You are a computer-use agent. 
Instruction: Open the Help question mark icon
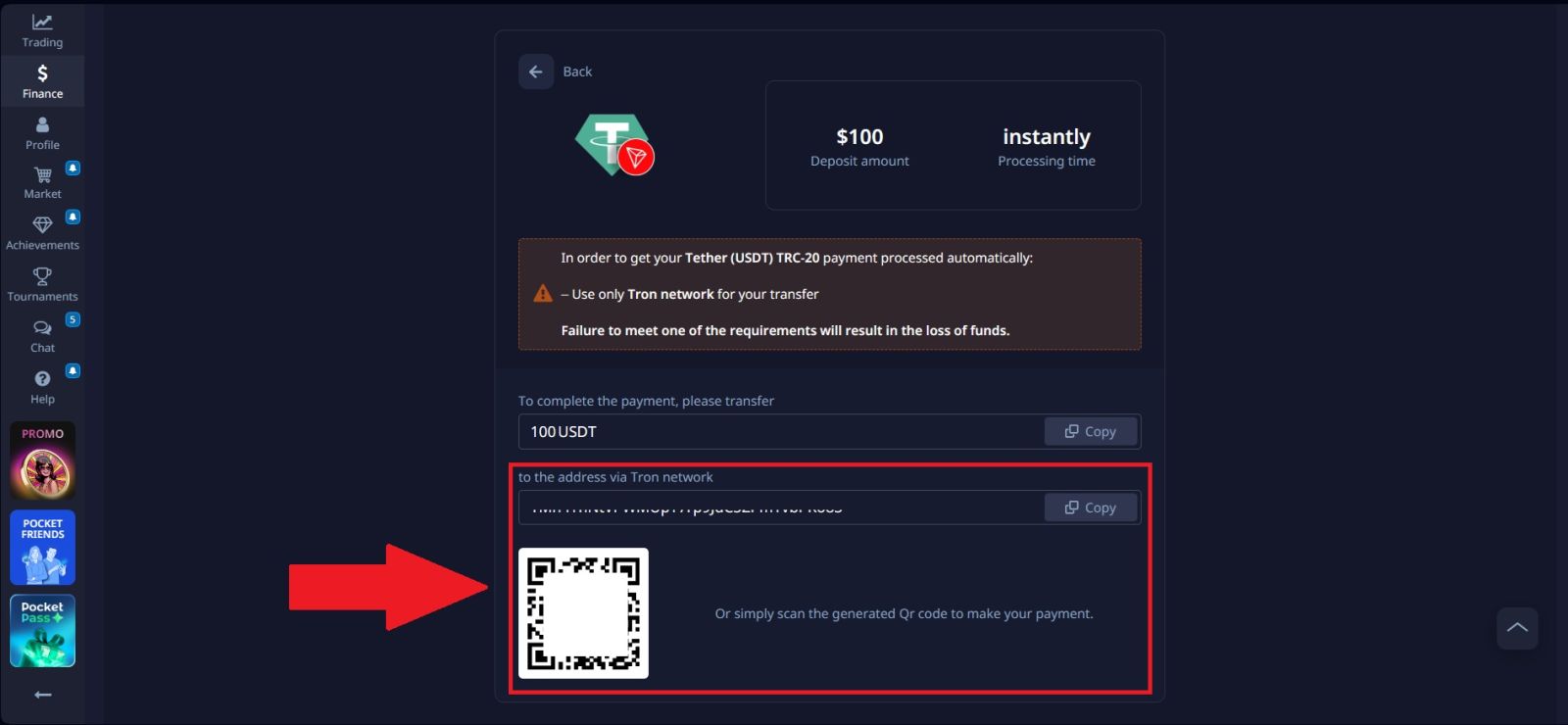(42, 378)
